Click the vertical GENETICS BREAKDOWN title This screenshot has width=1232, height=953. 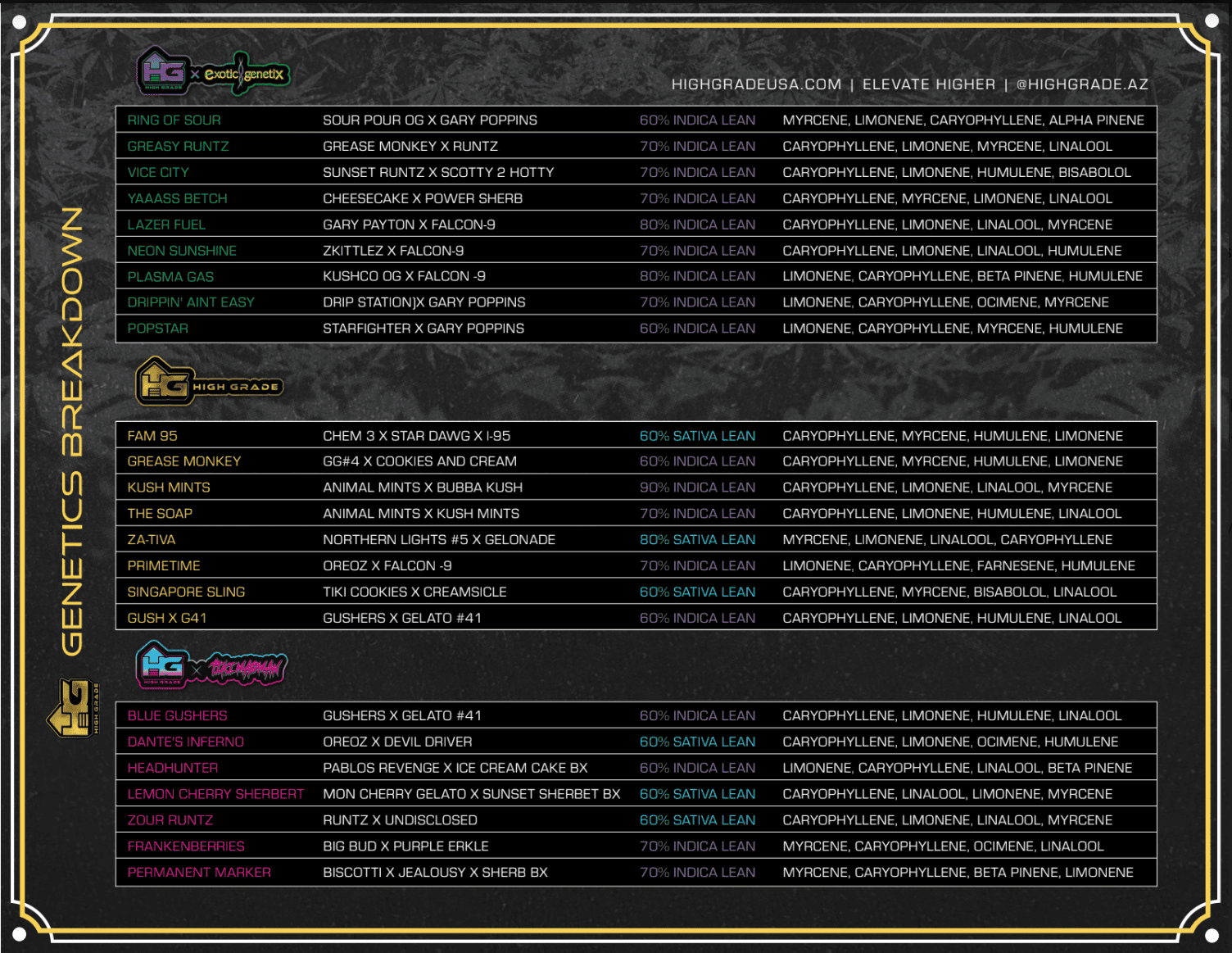73,431
